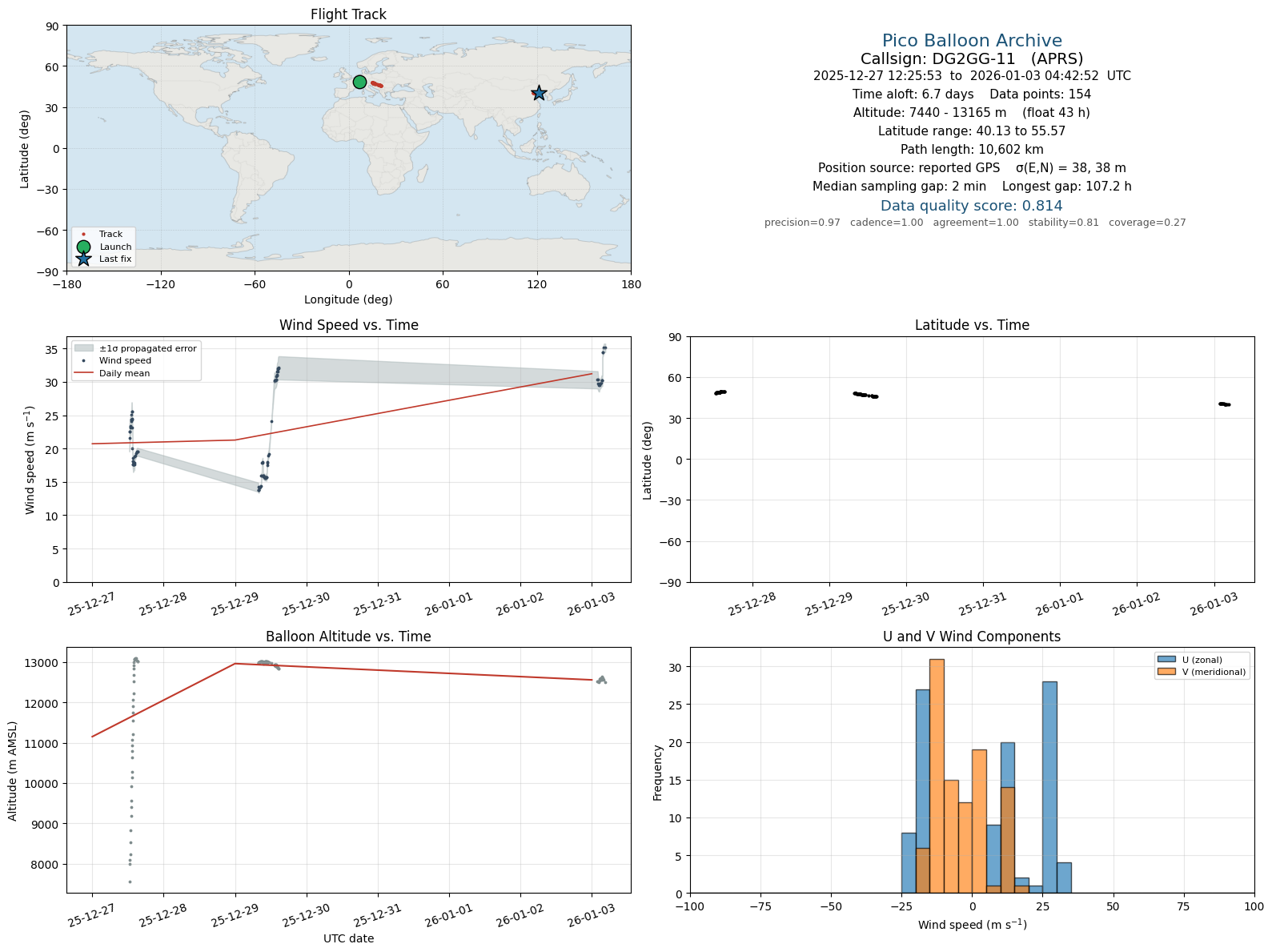Select the UTC start and end timestamp line
The image size is (1272, 952).
tap(972, 76)
